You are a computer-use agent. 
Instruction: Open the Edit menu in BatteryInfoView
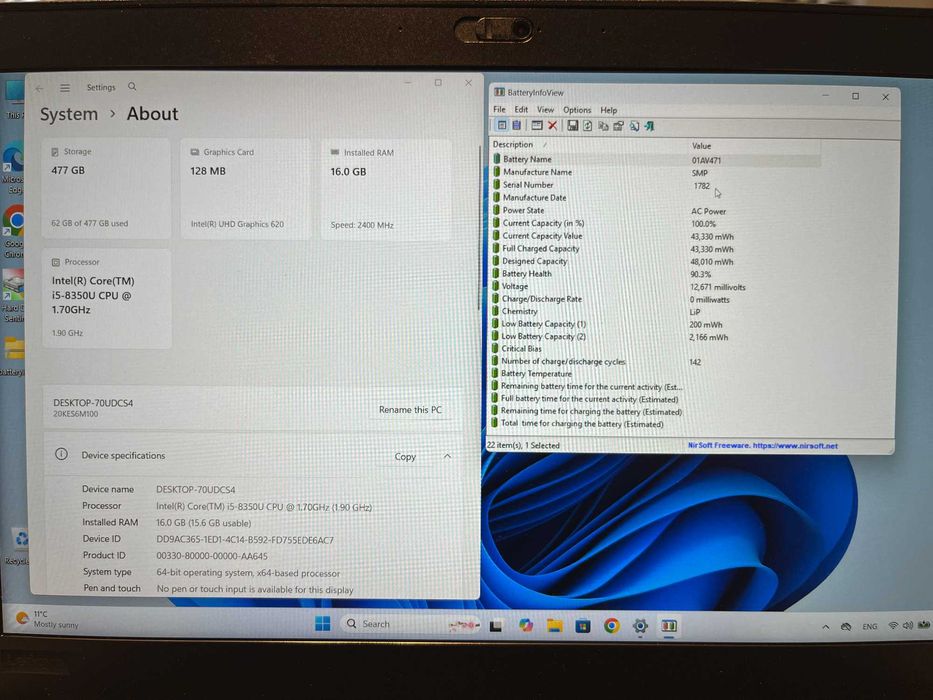click(x=521, y=110)
